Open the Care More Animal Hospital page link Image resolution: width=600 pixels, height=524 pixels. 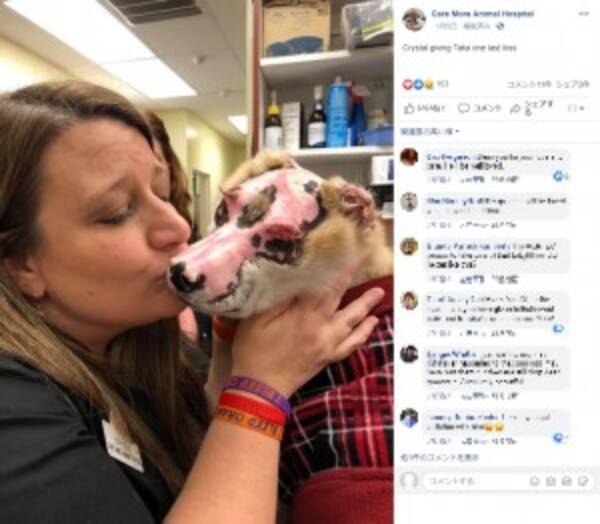click(x=483, y=14)
